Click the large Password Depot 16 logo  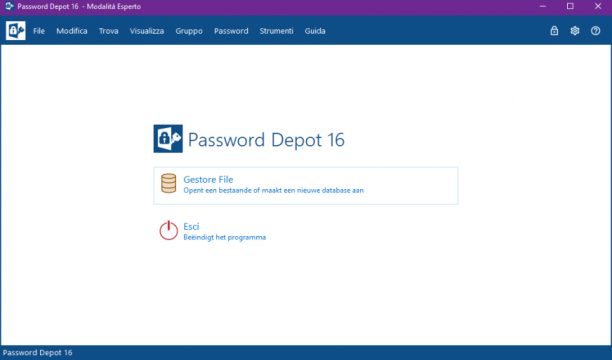[168, 139]
